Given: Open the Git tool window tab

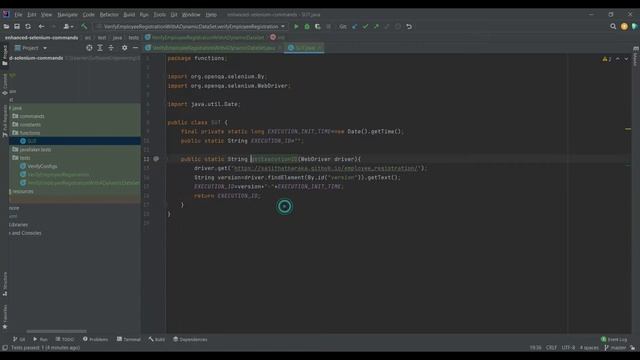Looking at the screenshot, I should point(19,340).
